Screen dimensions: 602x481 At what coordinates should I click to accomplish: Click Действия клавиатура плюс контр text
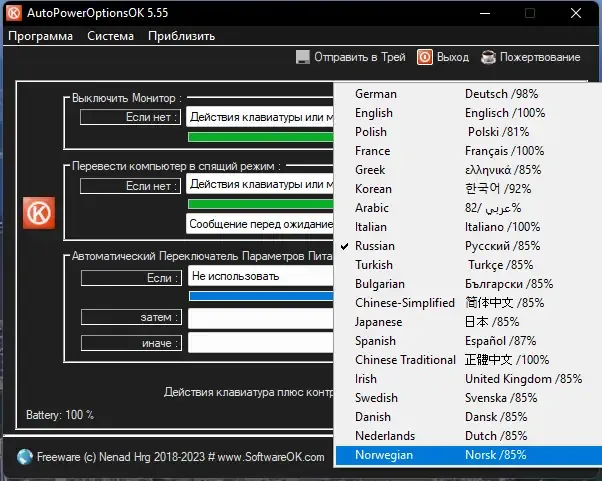point(249,392)
